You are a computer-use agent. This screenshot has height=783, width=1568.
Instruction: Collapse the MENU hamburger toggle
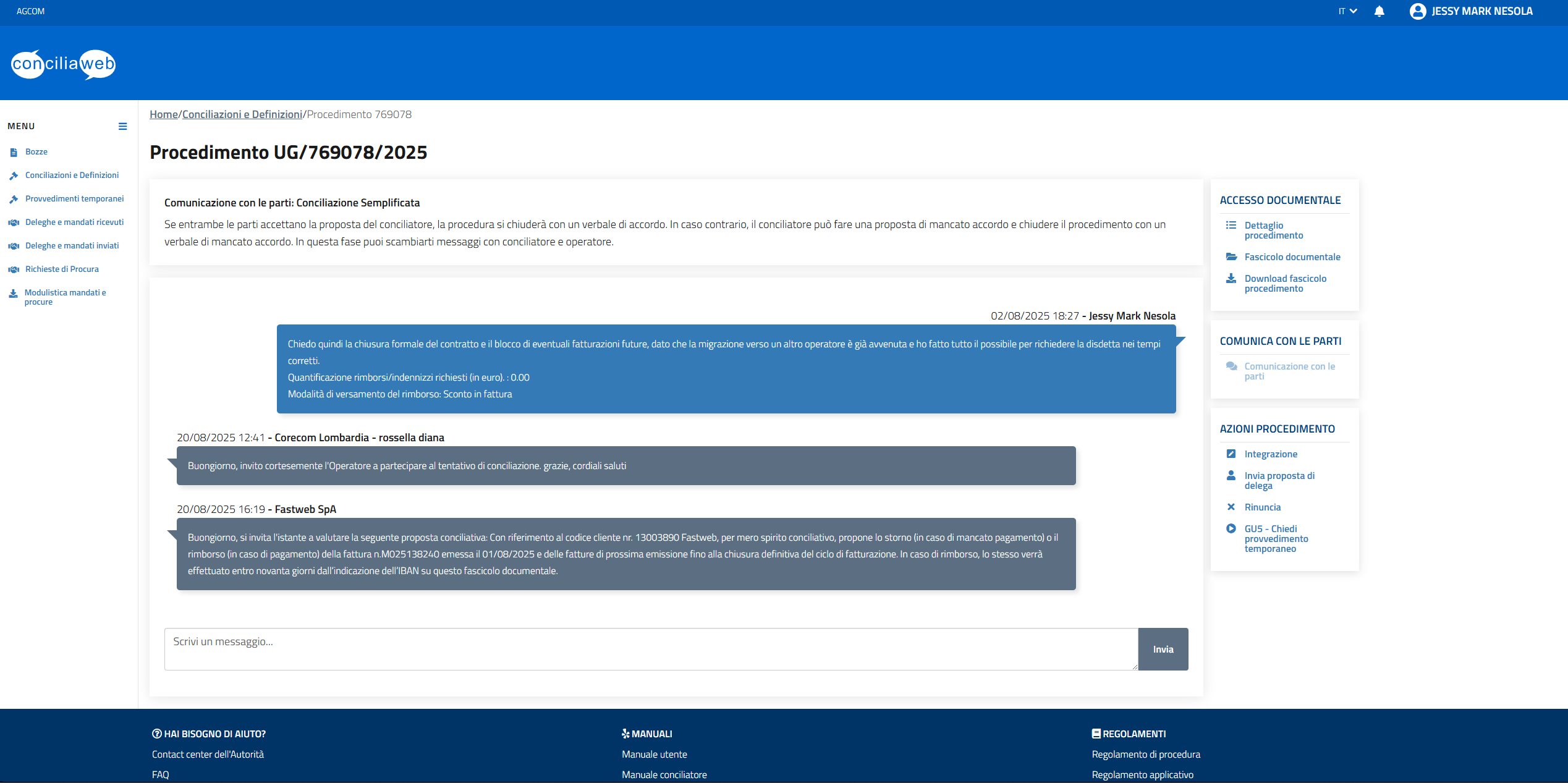tap(122, 126)
